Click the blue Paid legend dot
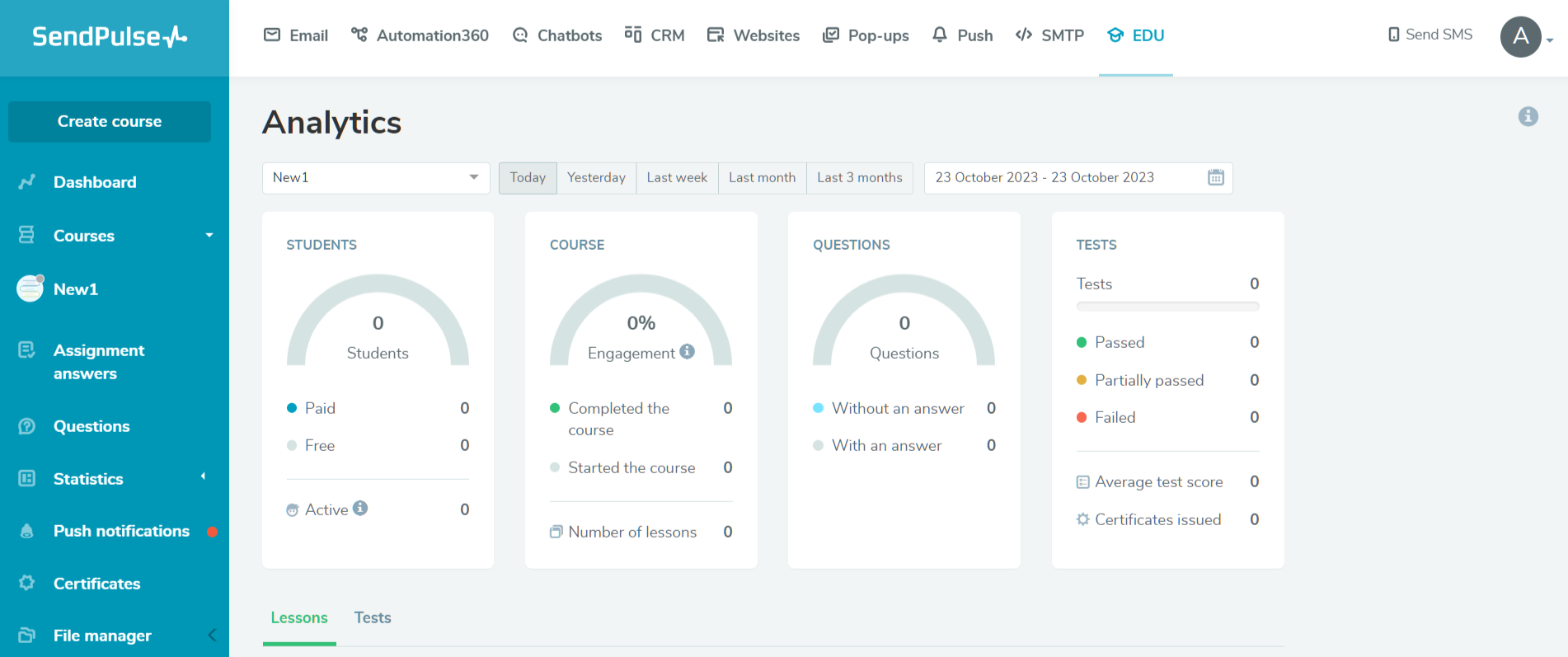 (x=292, y=407)
